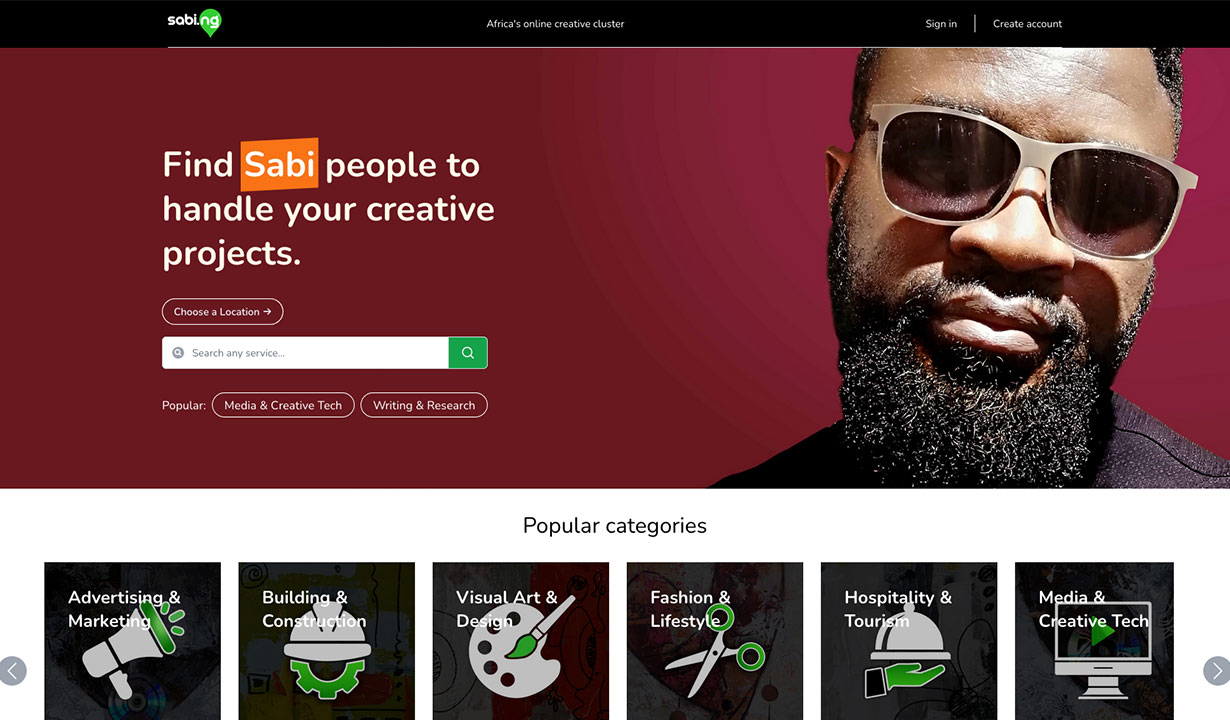Viewport: 1230px width, 720px height.
Task: Click the megaphone Advertising & Marketing icon
Action: click(130, 648)
